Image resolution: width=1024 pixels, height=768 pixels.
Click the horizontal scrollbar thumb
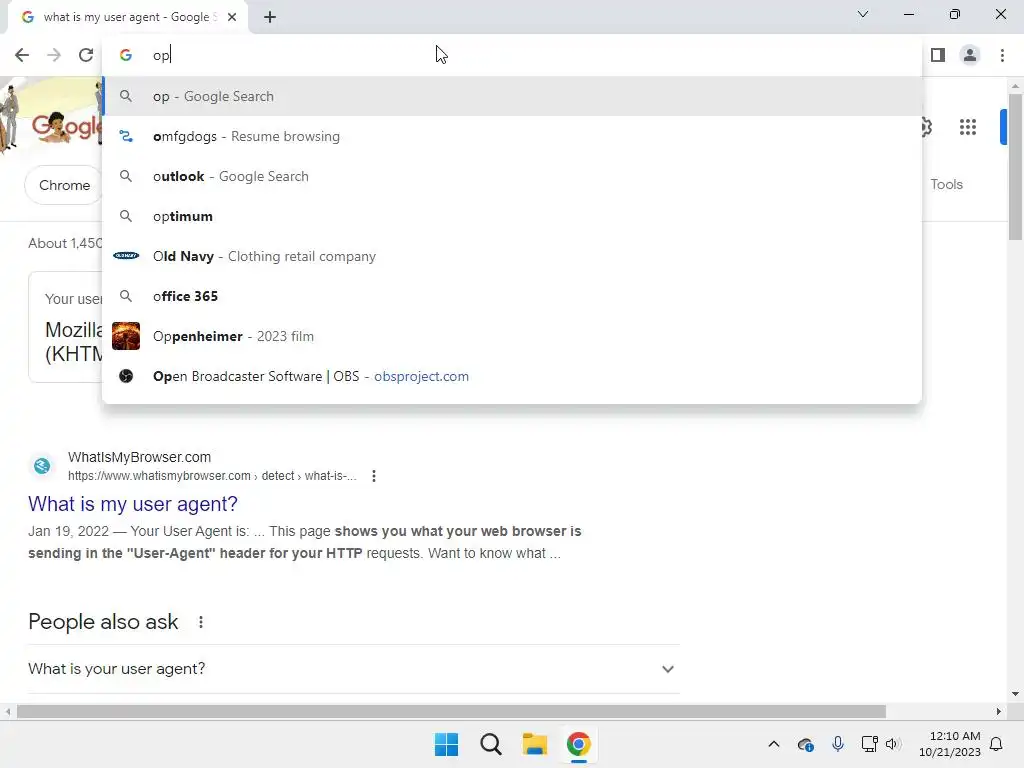point(451,711)
